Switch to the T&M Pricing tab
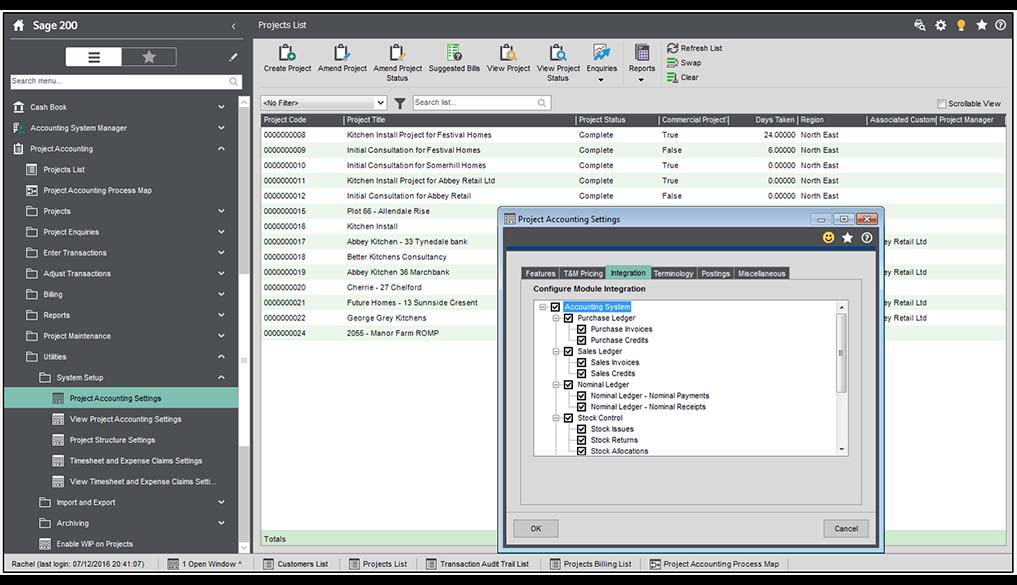 582,274
